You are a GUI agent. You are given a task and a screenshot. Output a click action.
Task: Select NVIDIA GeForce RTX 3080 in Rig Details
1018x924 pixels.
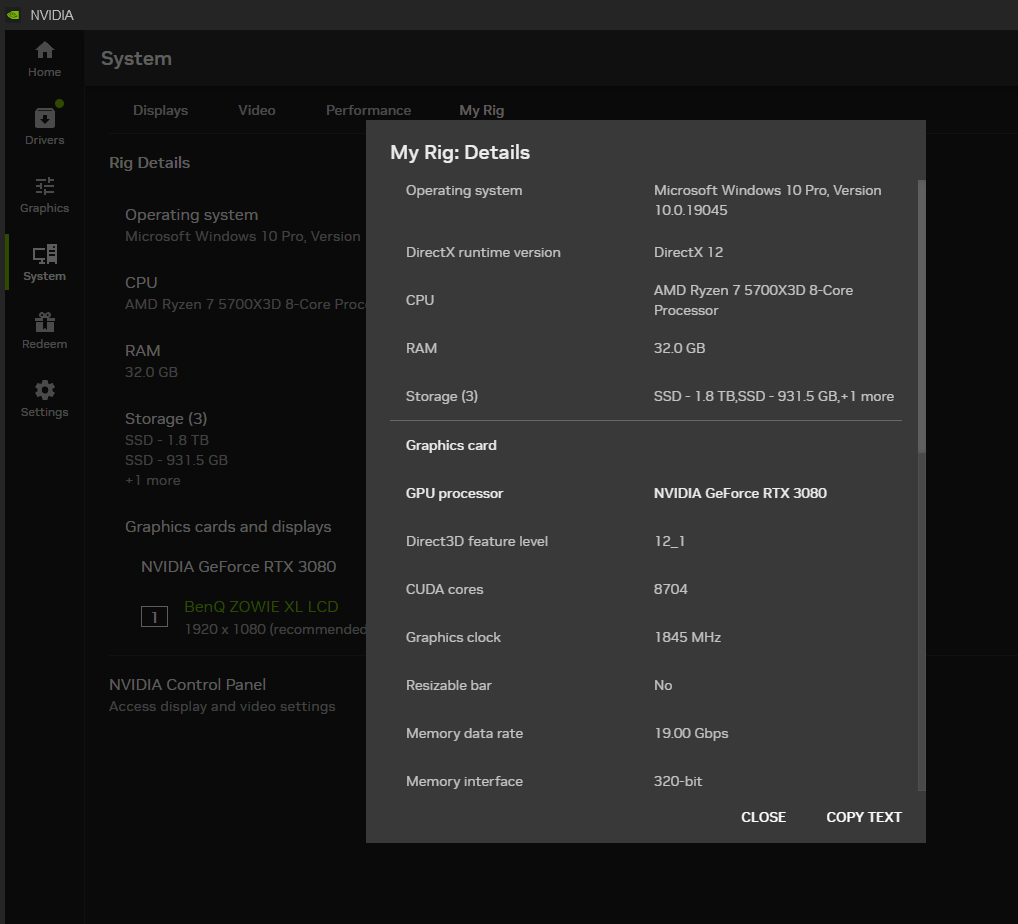pyautogui.click(x=238, y=567)
